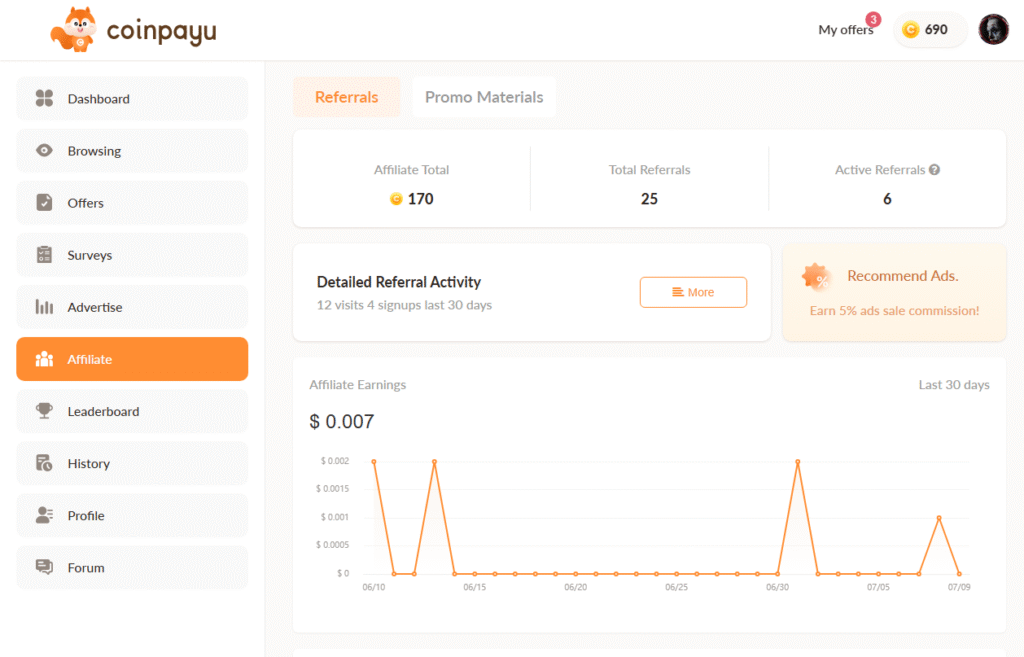Image resolution: width=1024 pixels, height=657 pixels.
Task: Go to Profile in sidebar
Action: (132, 515)
